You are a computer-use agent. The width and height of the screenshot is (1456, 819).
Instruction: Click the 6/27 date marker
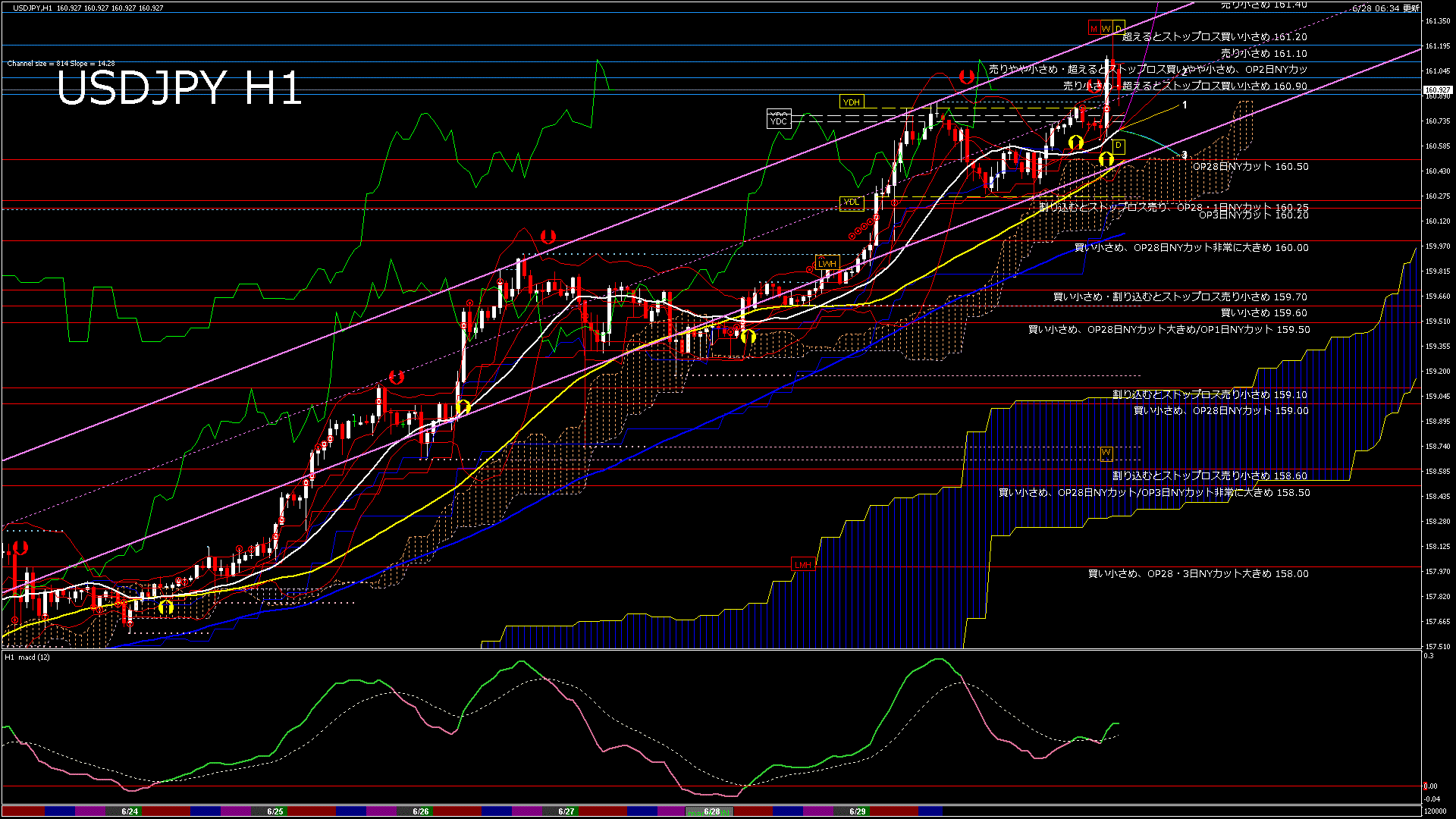point(566,811)
